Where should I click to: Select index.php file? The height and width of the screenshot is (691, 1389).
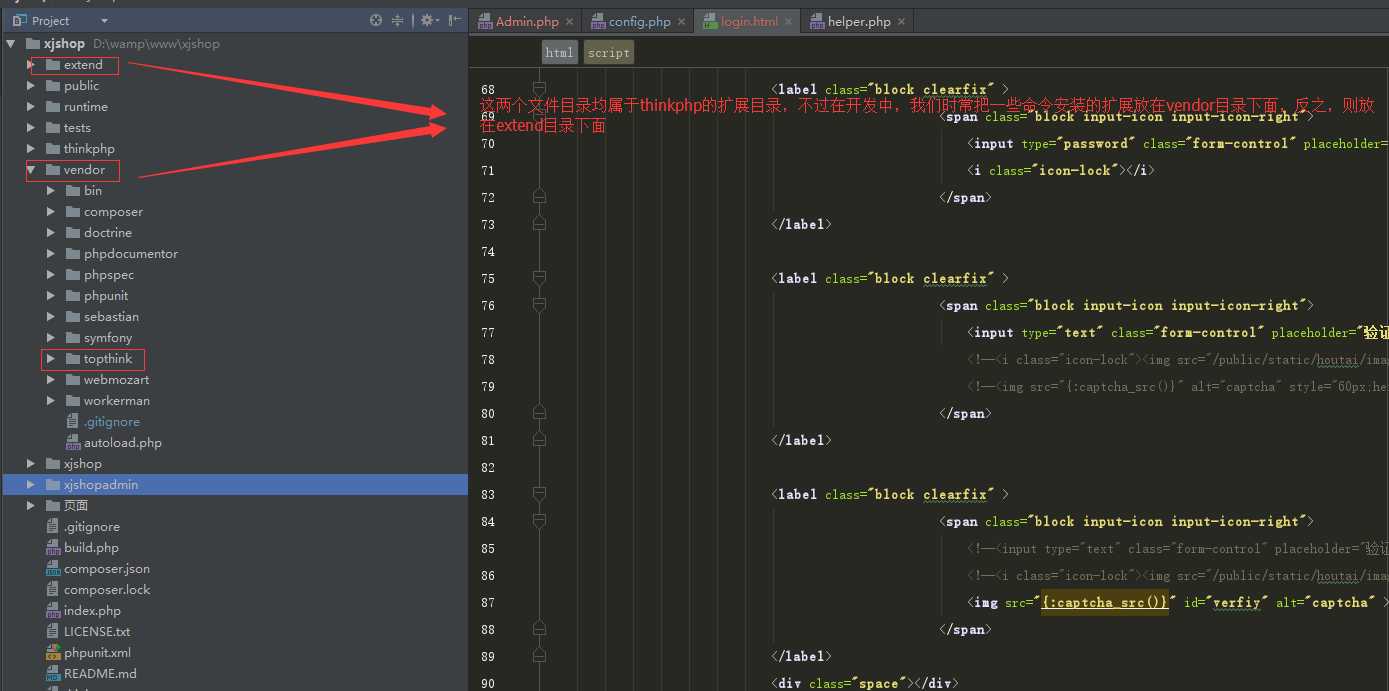[92, 611]
